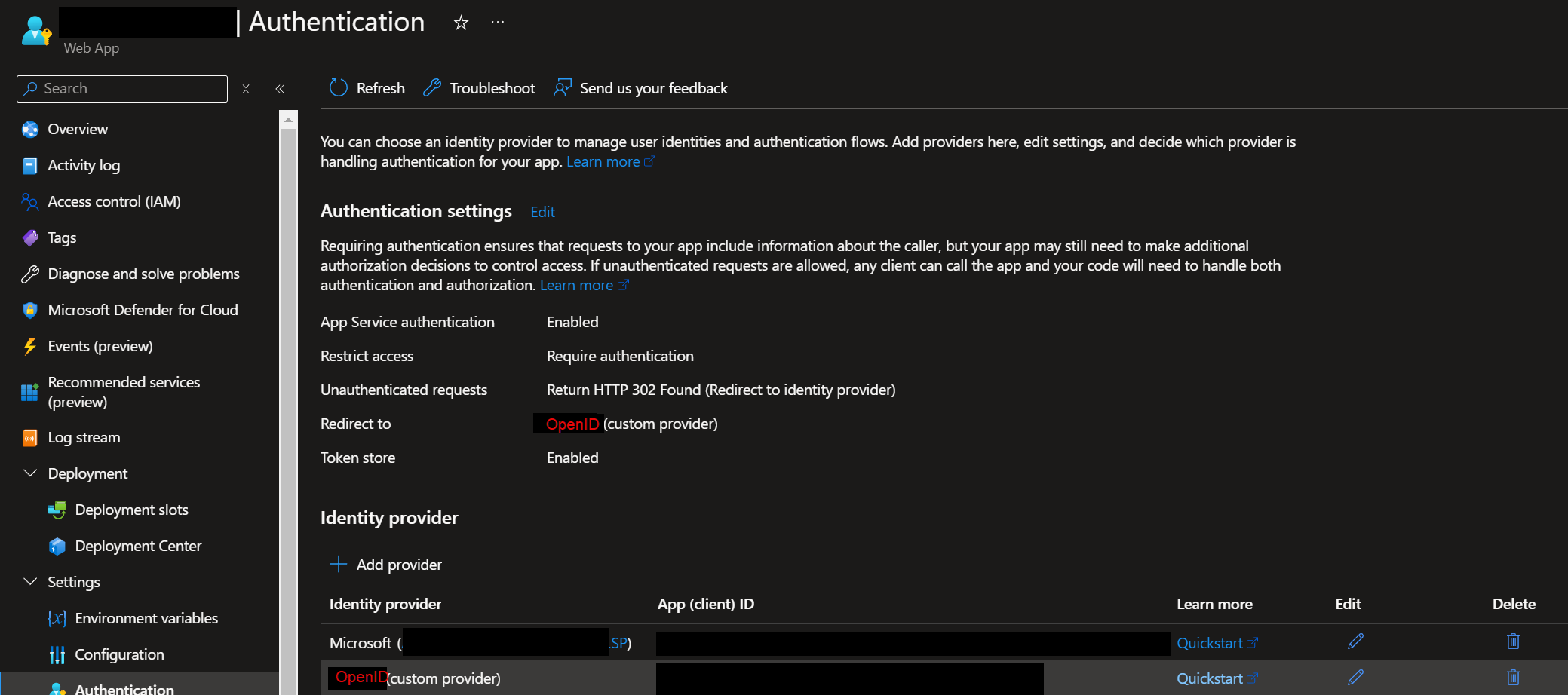The width and height of the screenshot is (1568, 695).
Task: Open Activity log menu item
Action: 84,166
